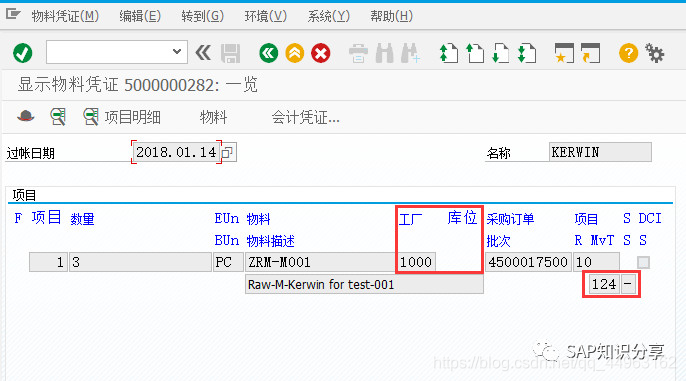
Task: Click the 数量 column header
Action: (x=82, y=219)
